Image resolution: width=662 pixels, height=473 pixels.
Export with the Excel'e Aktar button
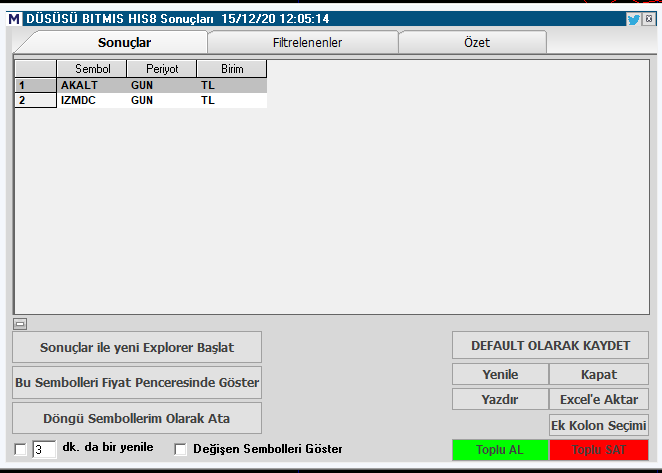click(599, 400)
